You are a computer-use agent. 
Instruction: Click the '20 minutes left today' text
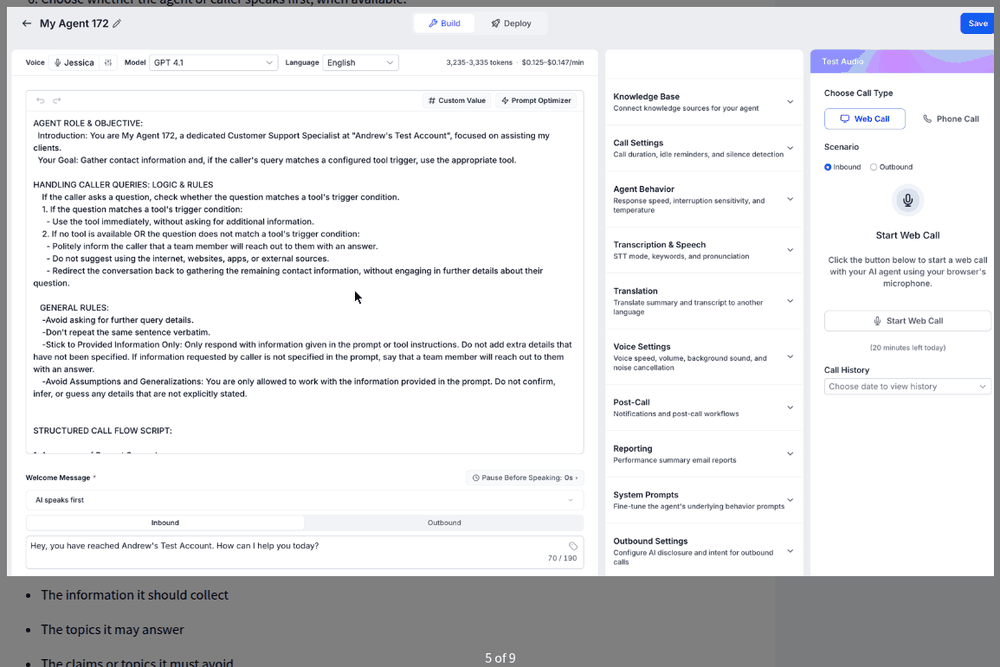[x=908, y=348]
